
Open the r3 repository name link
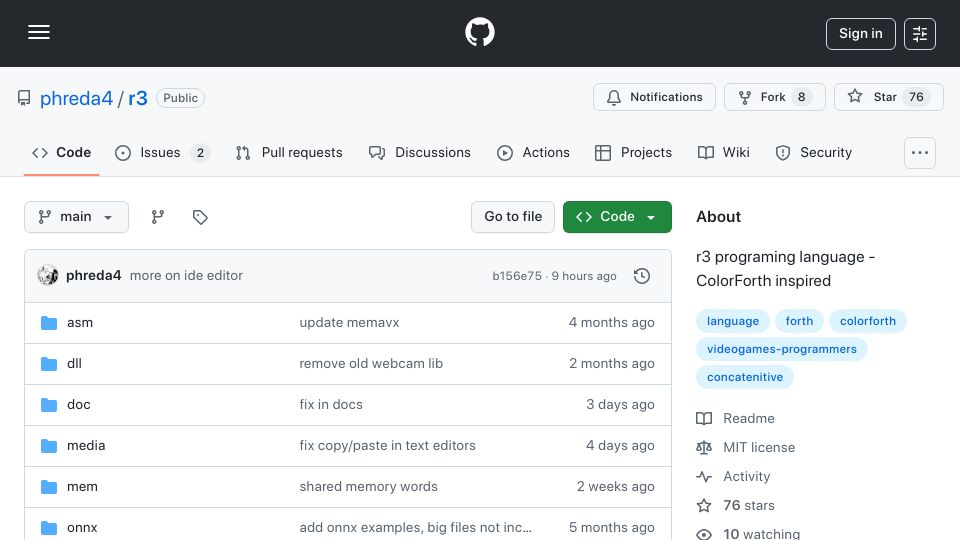pyautogui.click(x=138, y=98)
